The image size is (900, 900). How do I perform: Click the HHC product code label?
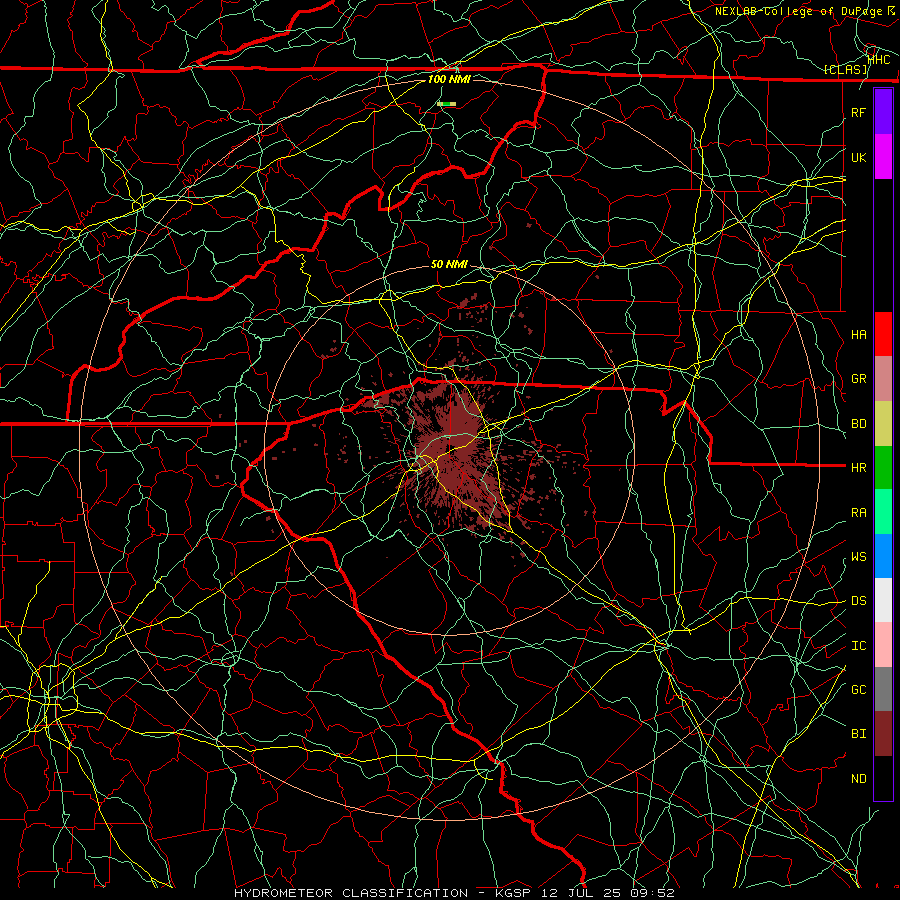click(879, 60)
